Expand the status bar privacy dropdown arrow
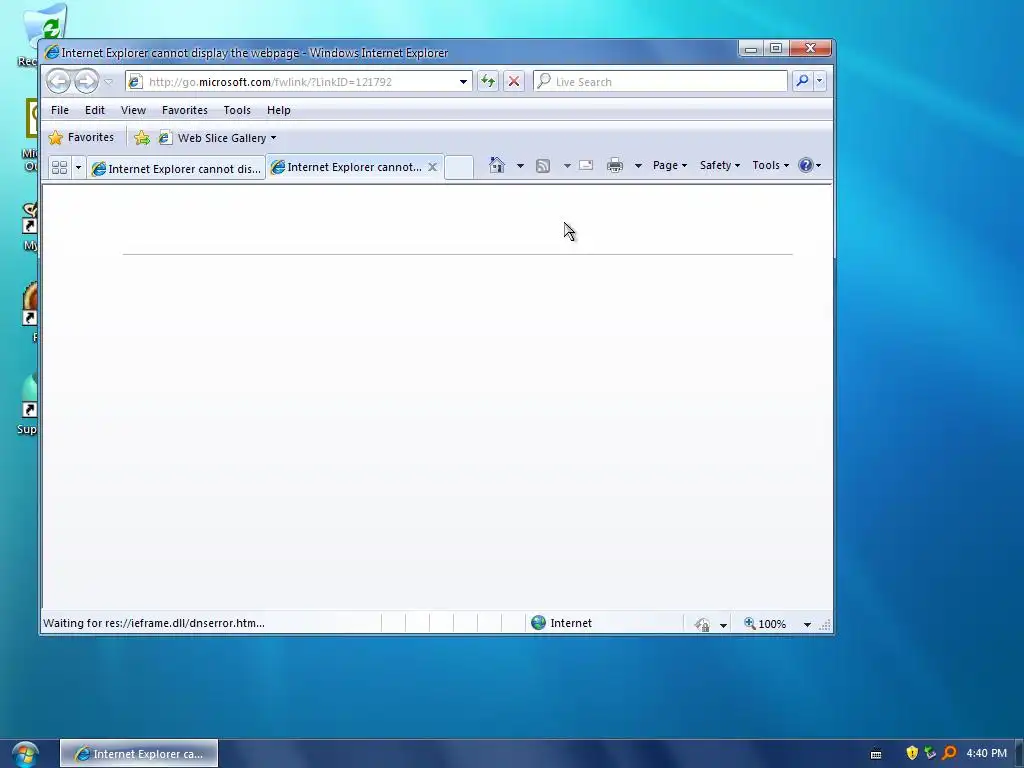1024x768 pixels. [723, 625]
